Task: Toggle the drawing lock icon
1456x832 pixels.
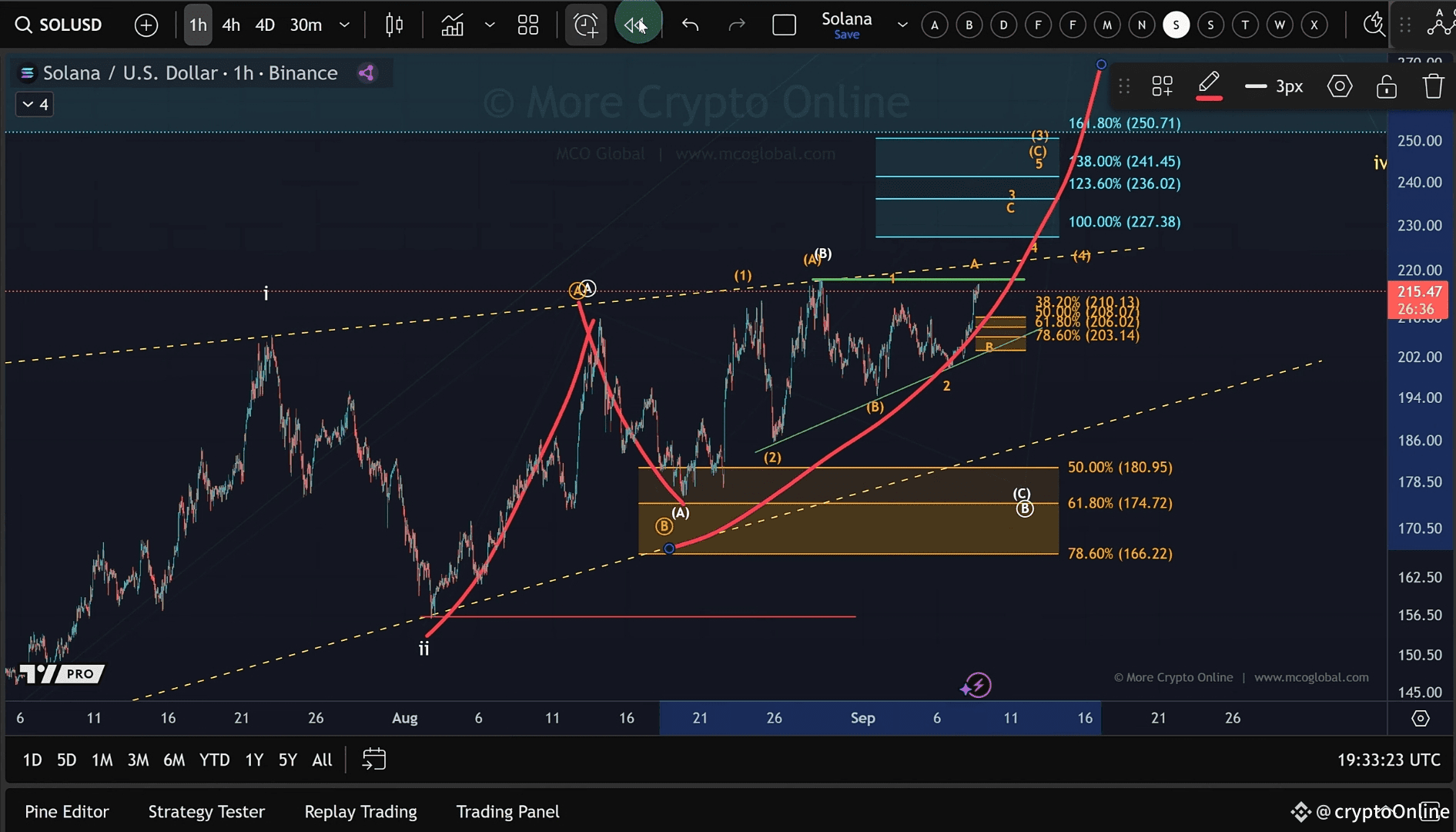Action: (1387, 86)
